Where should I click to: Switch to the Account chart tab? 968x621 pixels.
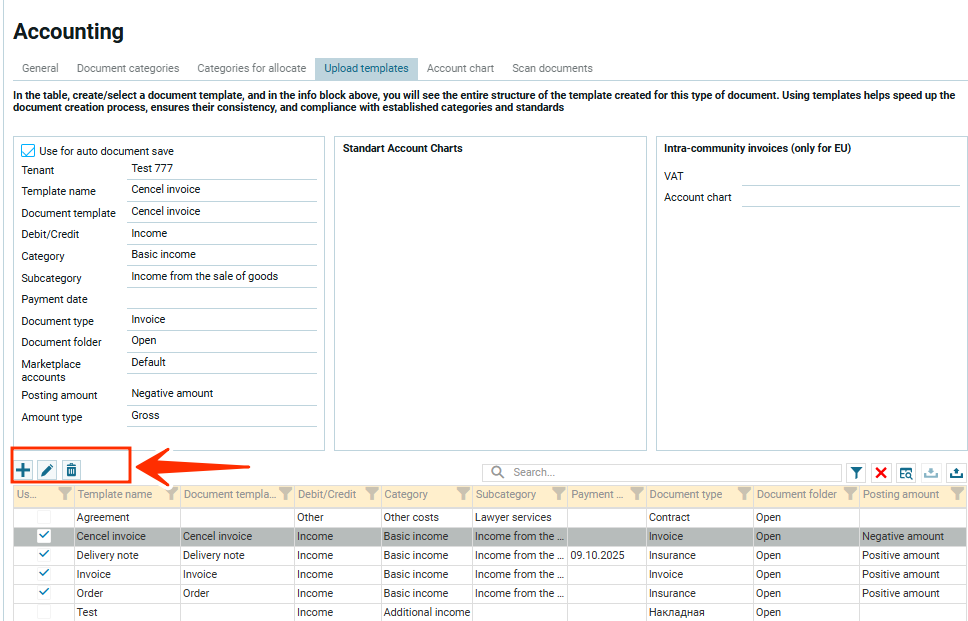[x=460, y=69]
